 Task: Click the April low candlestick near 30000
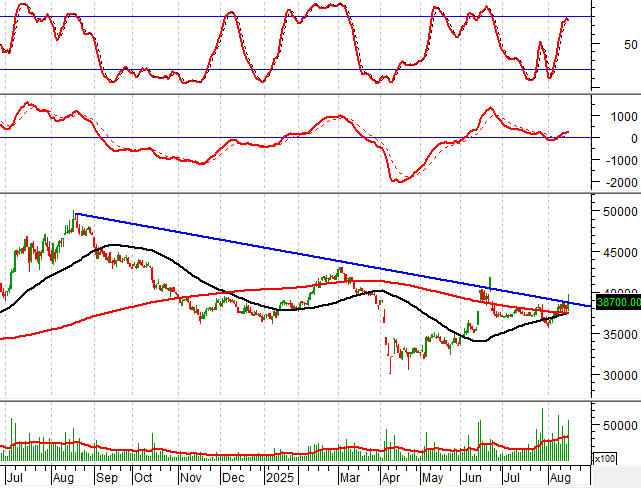pos(390,368)
